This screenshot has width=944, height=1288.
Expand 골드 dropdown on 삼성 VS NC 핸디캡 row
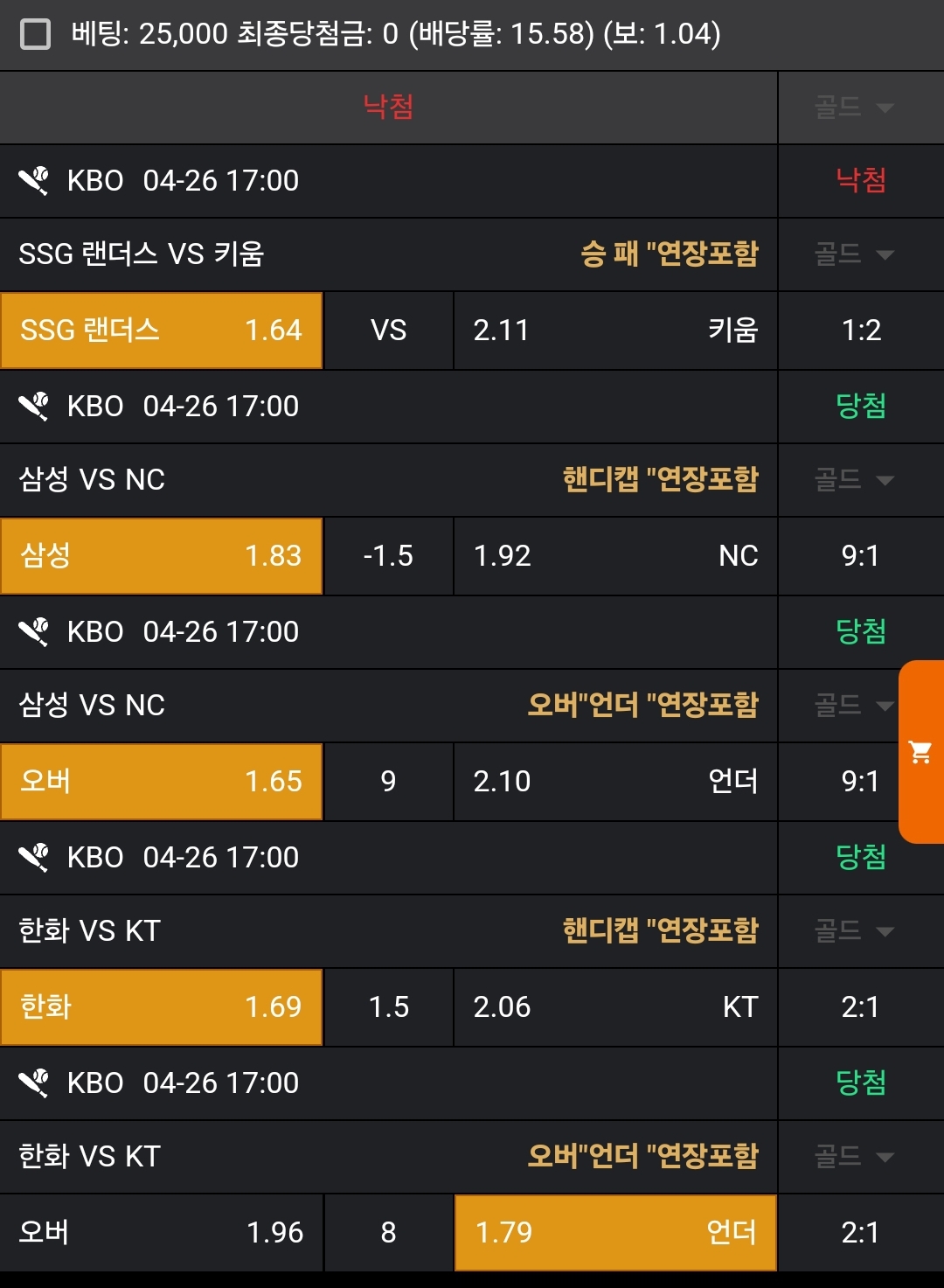tap(854, 480)
